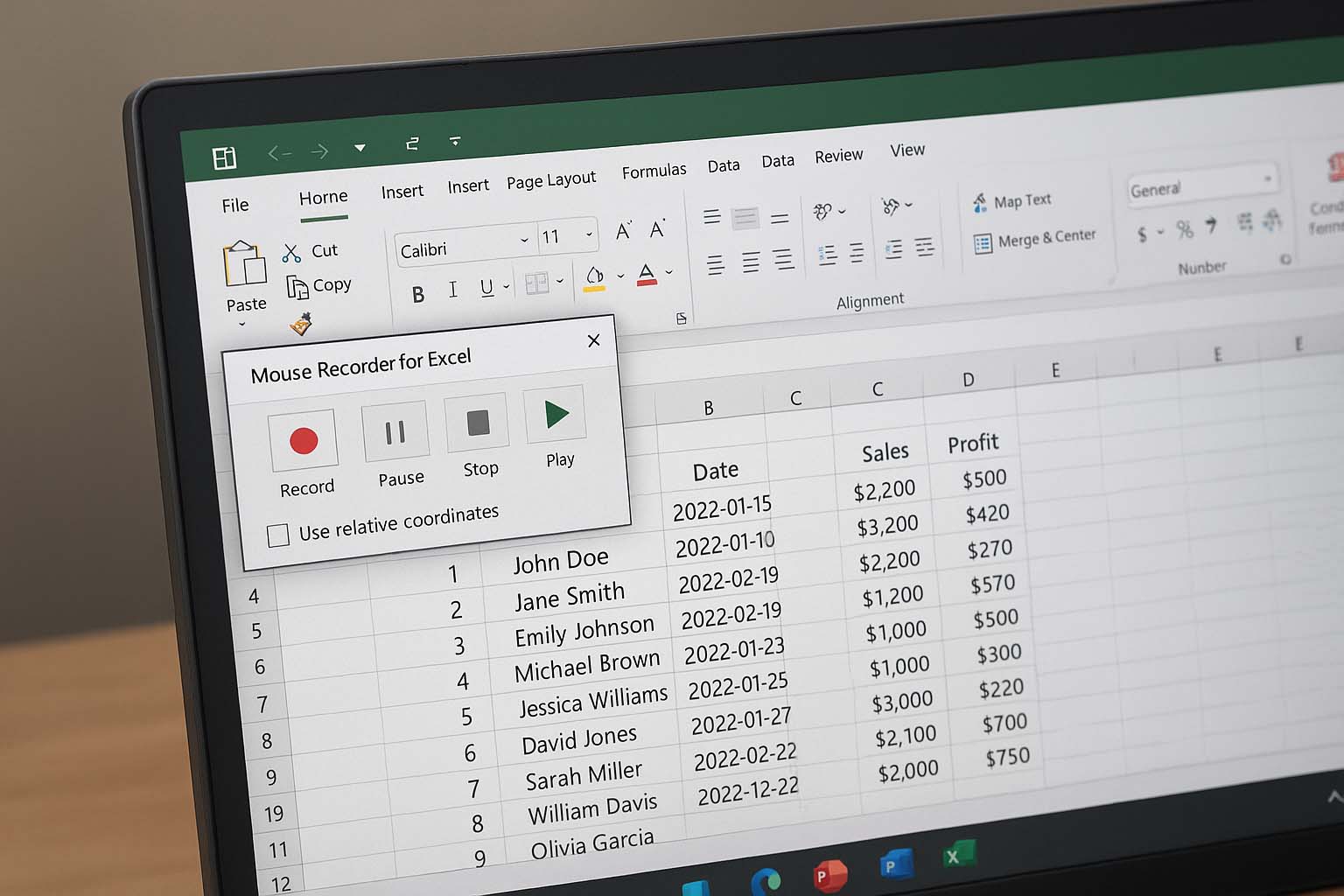Select the $3,200 sales cell
Screen dimensions: 1344x896
(887, 526)
